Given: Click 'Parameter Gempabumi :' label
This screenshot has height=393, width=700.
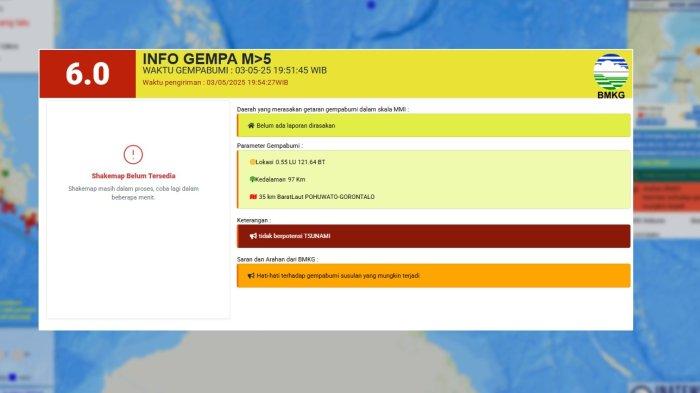Looking at the screenshot, I should 270,146.
